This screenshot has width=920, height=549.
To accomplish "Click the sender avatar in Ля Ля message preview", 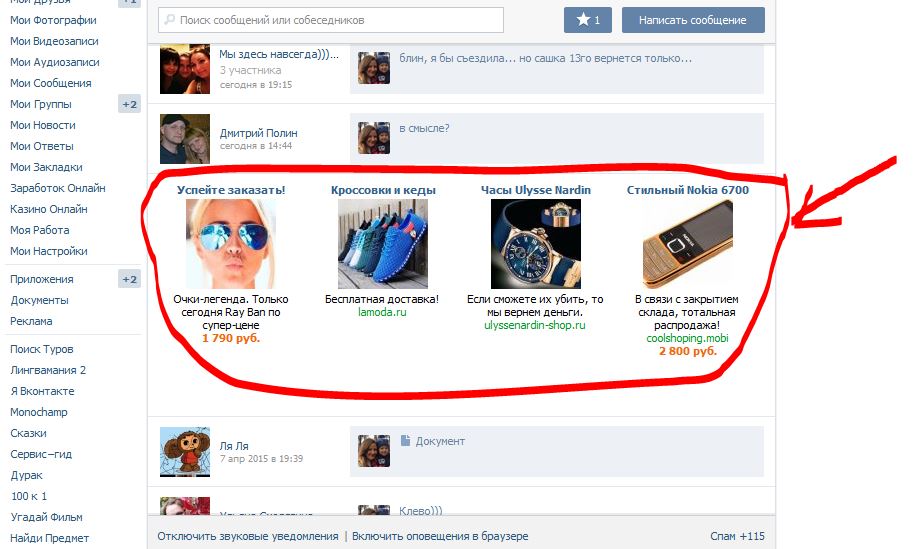I will pos(374,451).
